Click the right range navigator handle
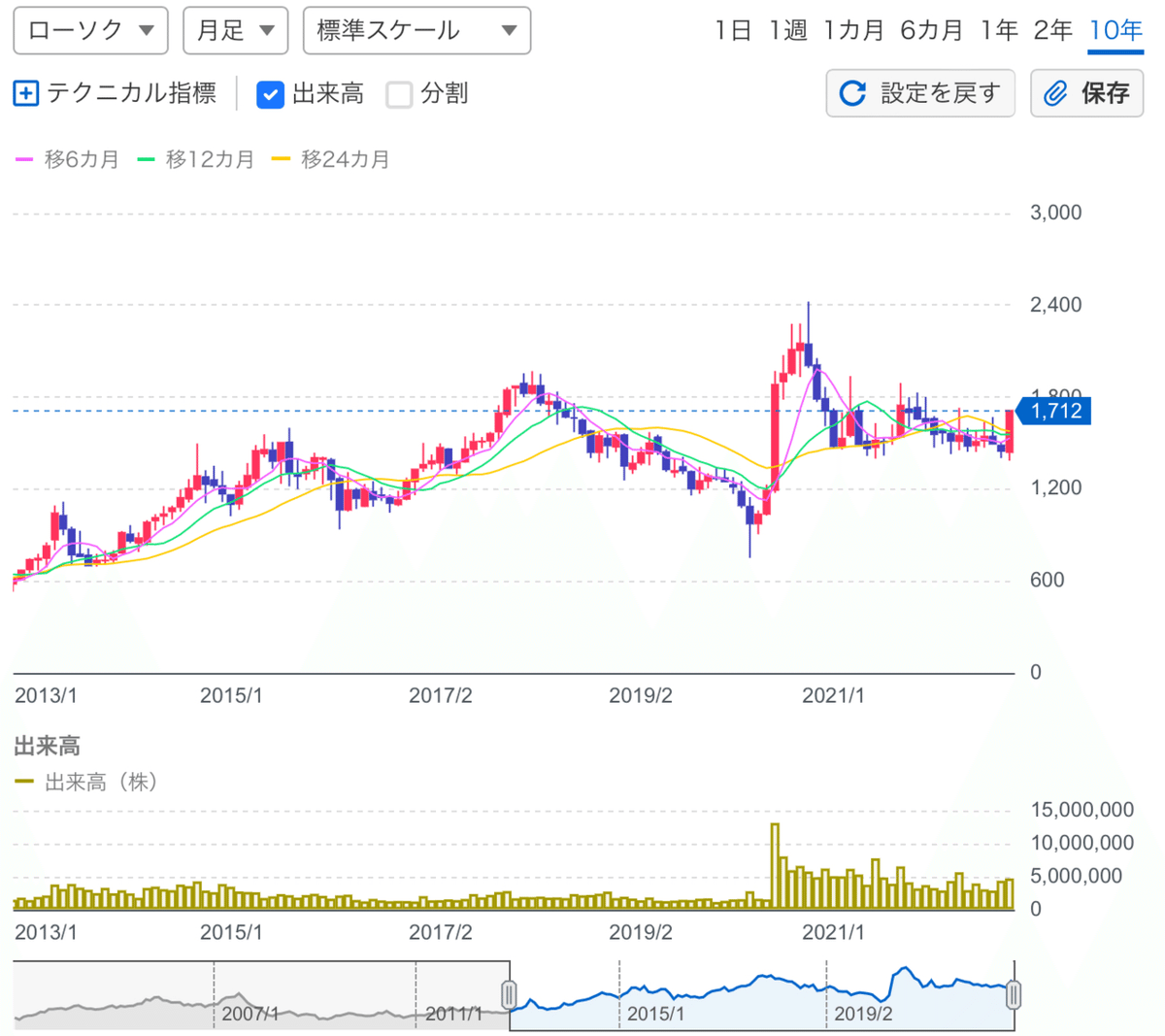This screenshot has height=1036, width=1165. [x=1014, y=994]
